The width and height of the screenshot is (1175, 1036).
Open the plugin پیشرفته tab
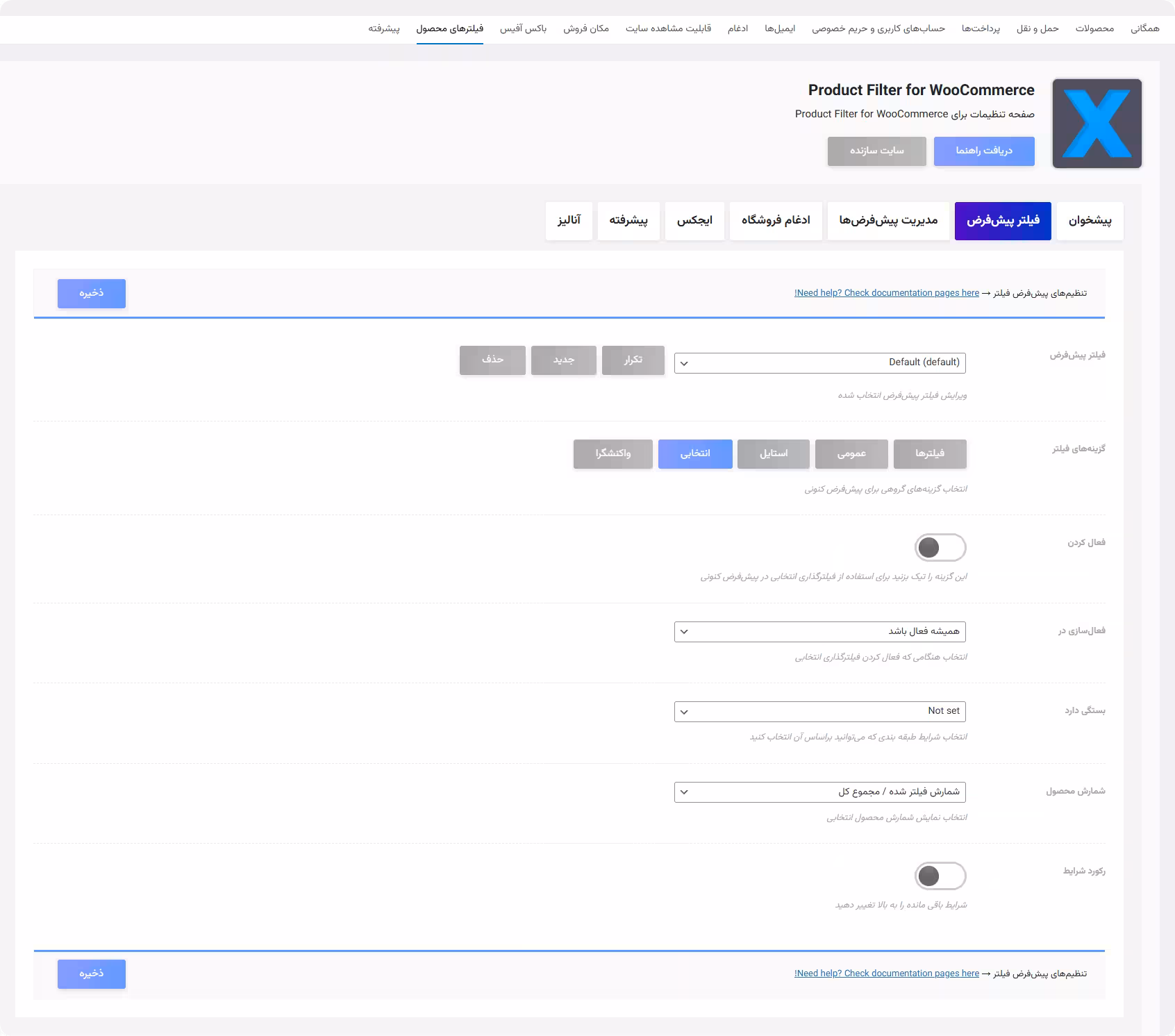628,221
